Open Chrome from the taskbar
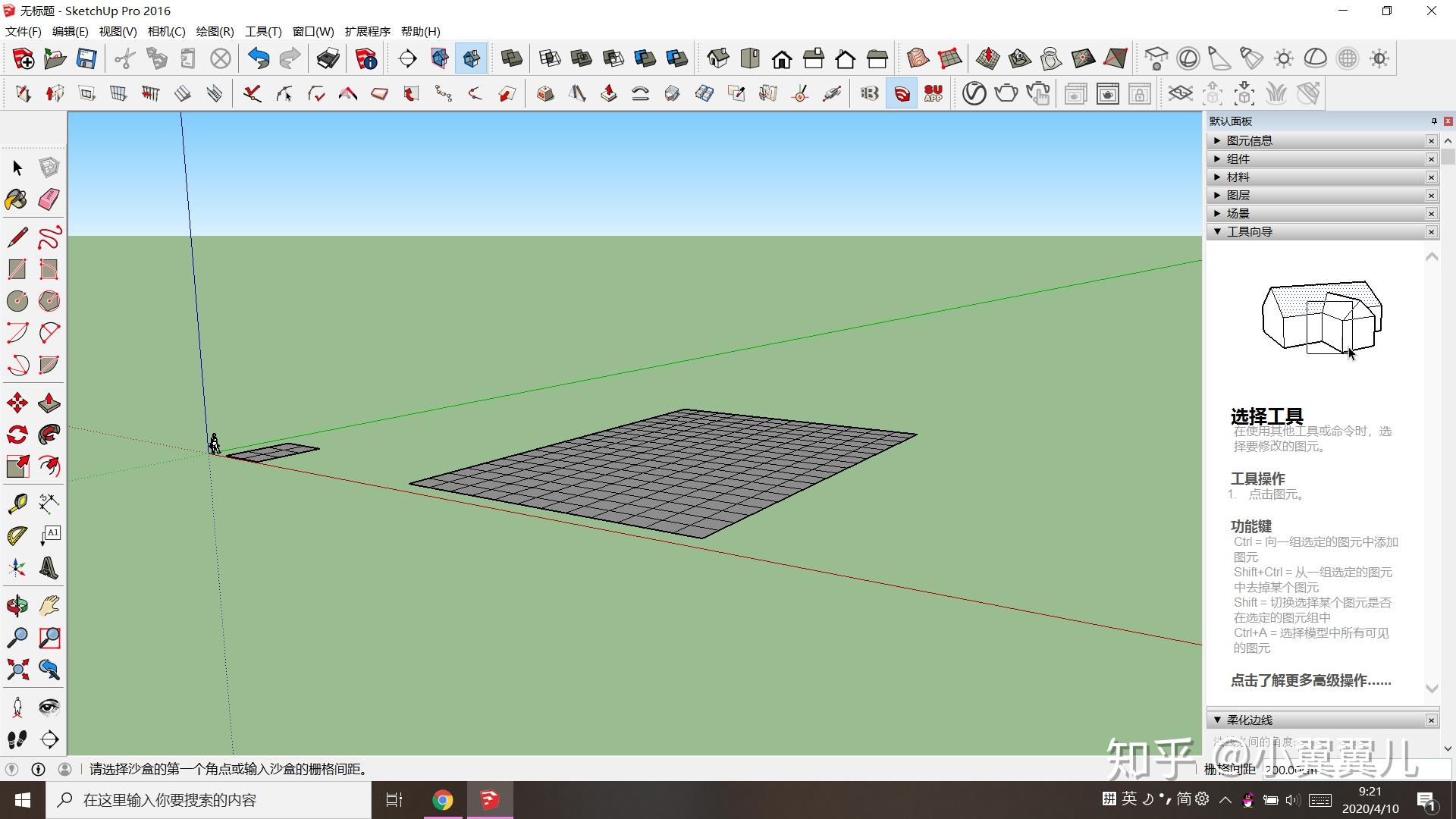 [443, 800]
